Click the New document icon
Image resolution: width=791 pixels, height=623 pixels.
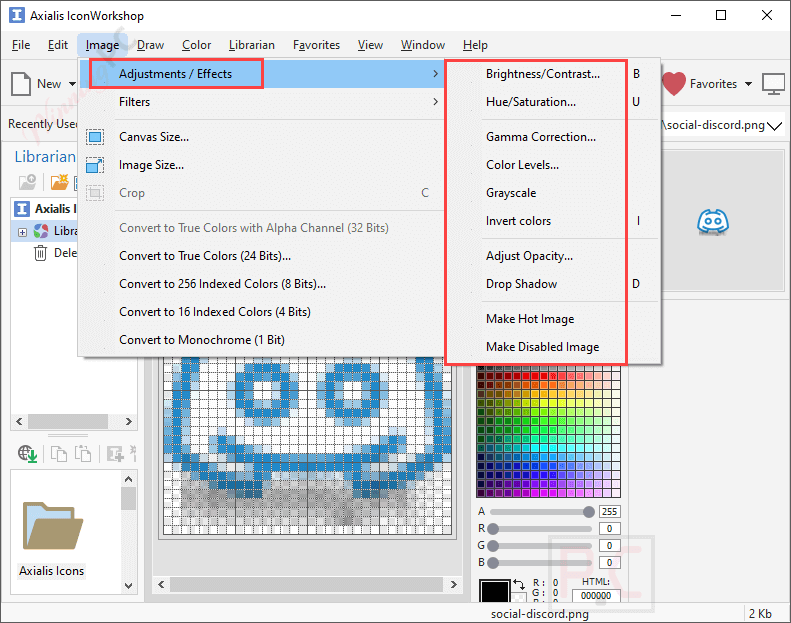click(x=21, y=84)
